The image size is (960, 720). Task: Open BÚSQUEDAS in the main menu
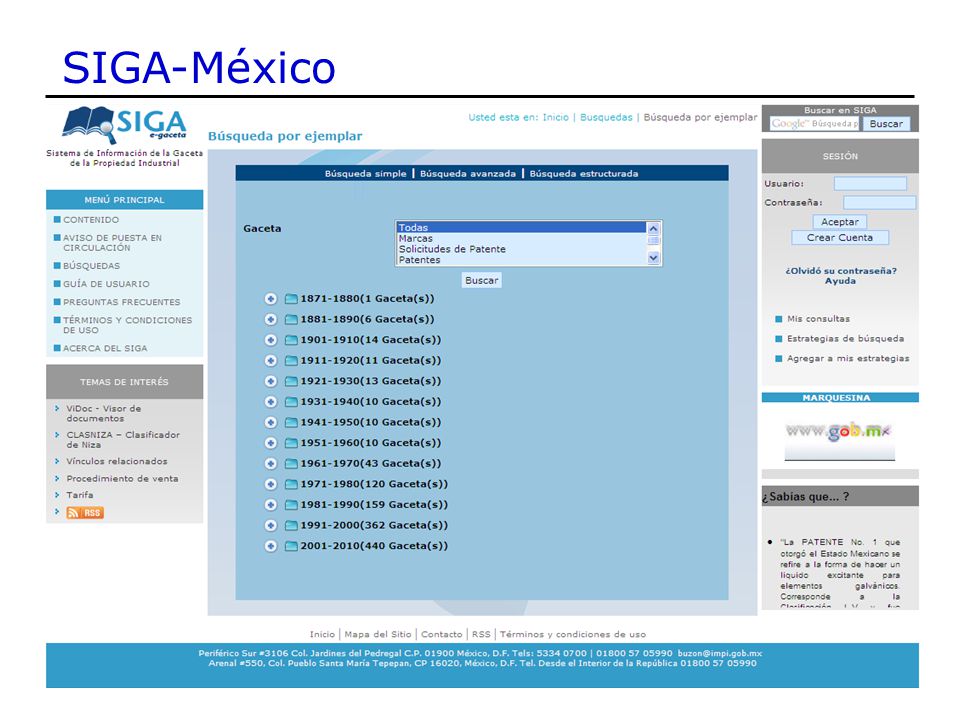[92, 266]
